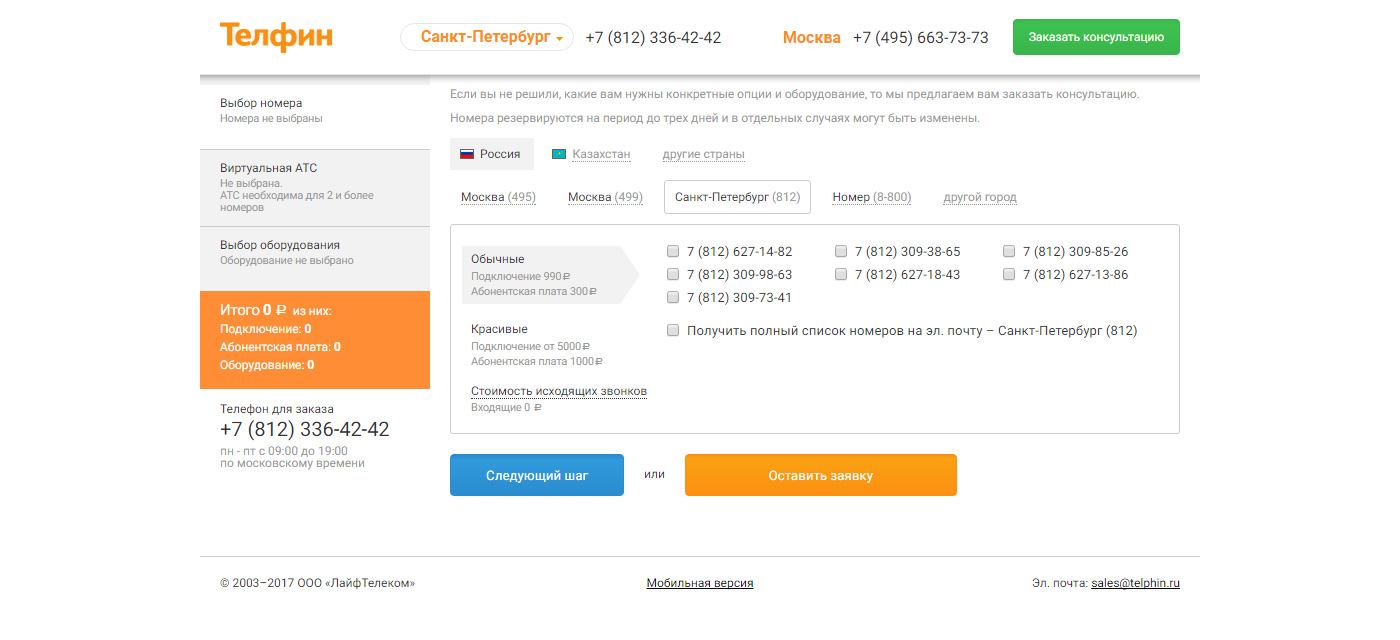
Task: Open the другие страны option
Action: point(703,154)
